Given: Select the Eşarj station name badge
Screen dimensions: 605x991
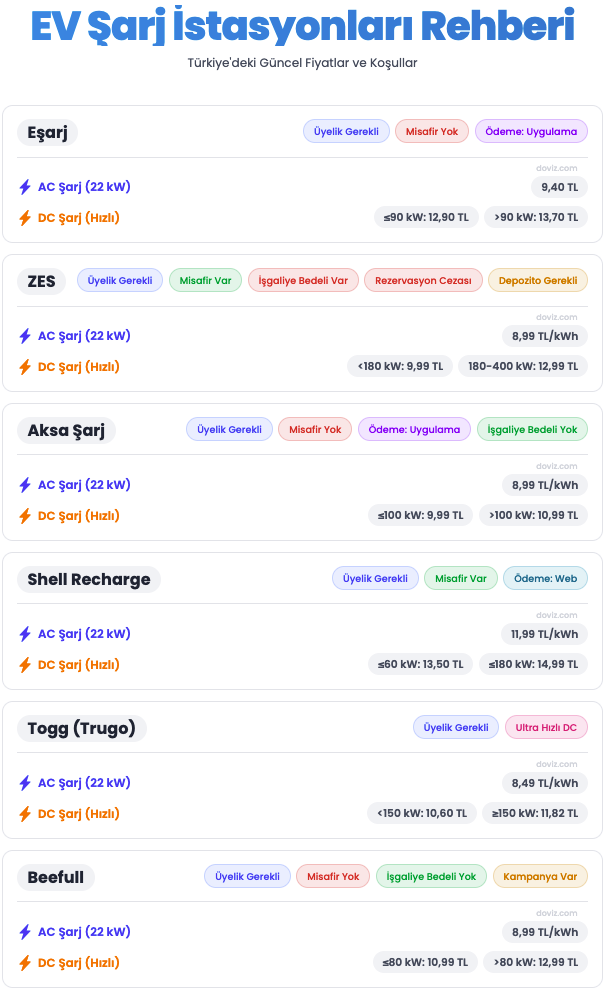Looking at the screenshot, I should tap(47, 132).
